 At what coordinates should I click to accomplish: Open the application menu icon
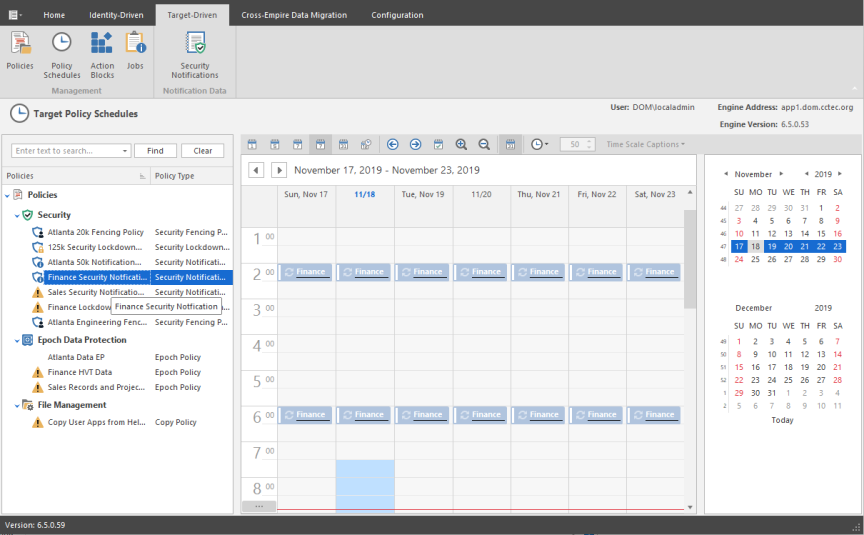pyautogui.click(x=14, y=15)
